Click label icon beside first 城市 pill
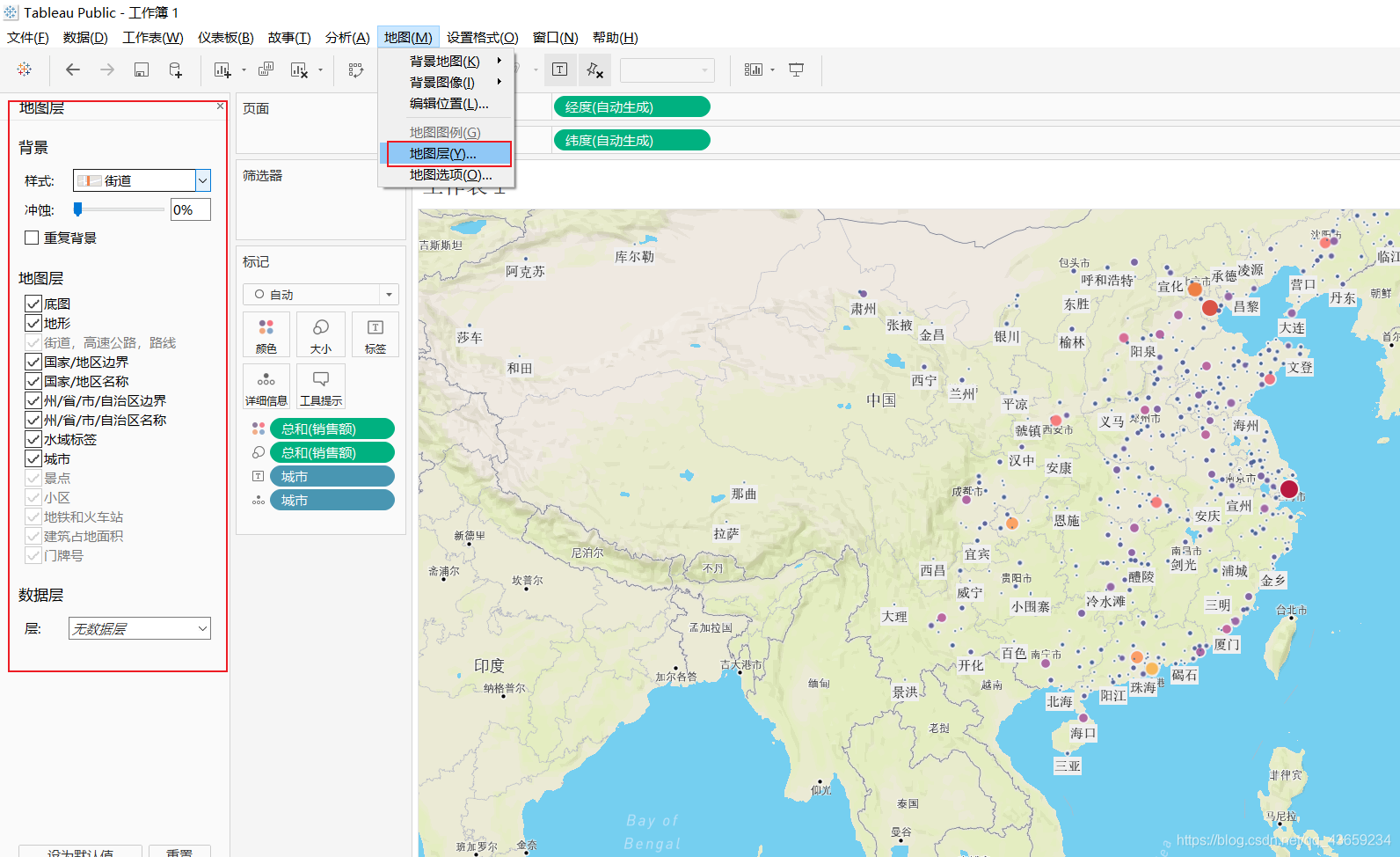This screenshot has width=1400, height=857. [259, 476]
